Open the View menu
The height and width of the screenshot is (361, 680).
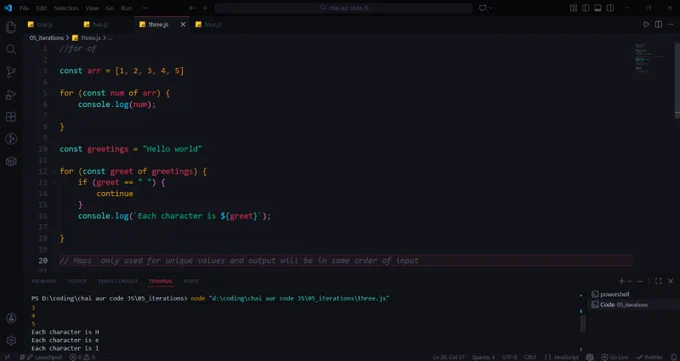(x=92, y=8)
